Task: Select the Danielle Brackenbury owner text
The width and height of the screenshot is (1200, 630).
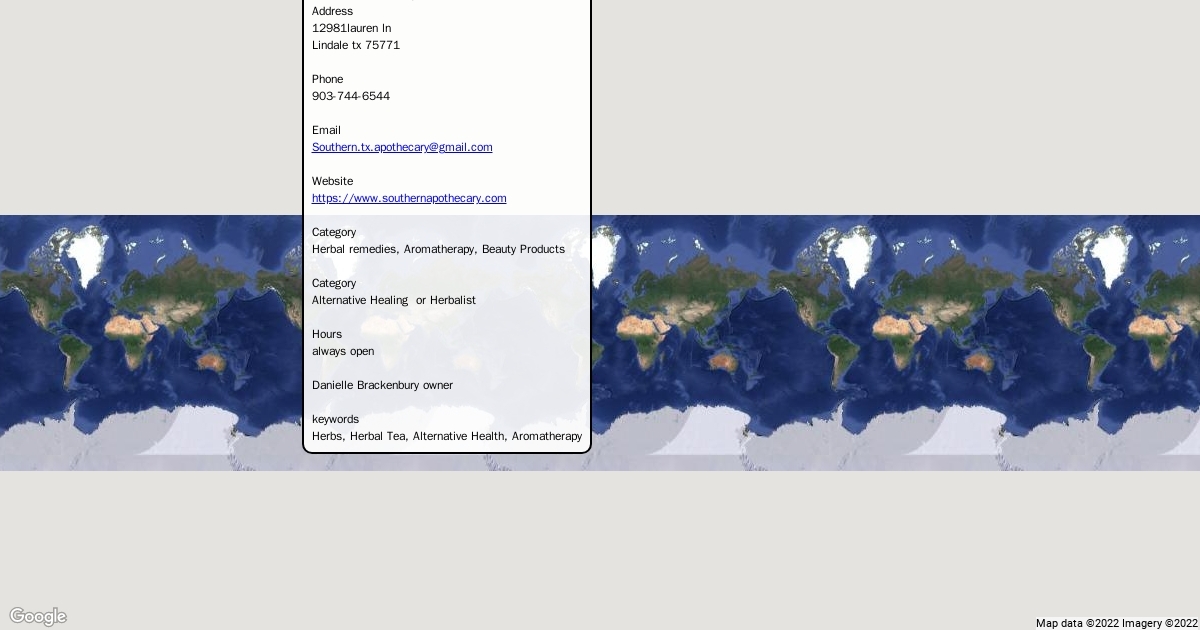Action: [382, 385]
